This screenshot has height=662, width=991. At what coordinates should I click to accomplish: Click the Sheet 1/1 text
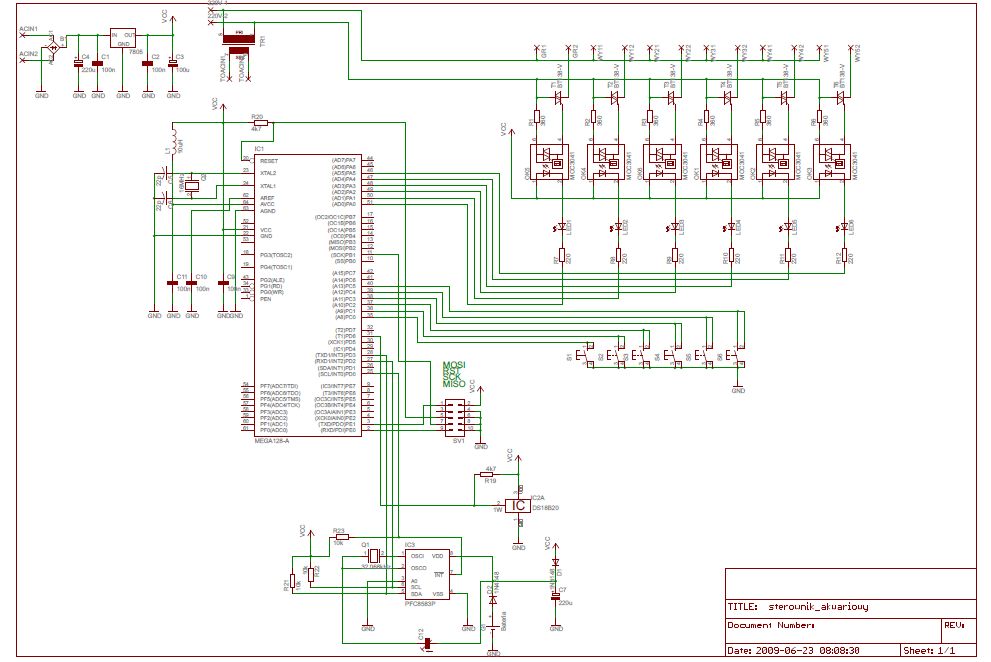click(929, 650)
